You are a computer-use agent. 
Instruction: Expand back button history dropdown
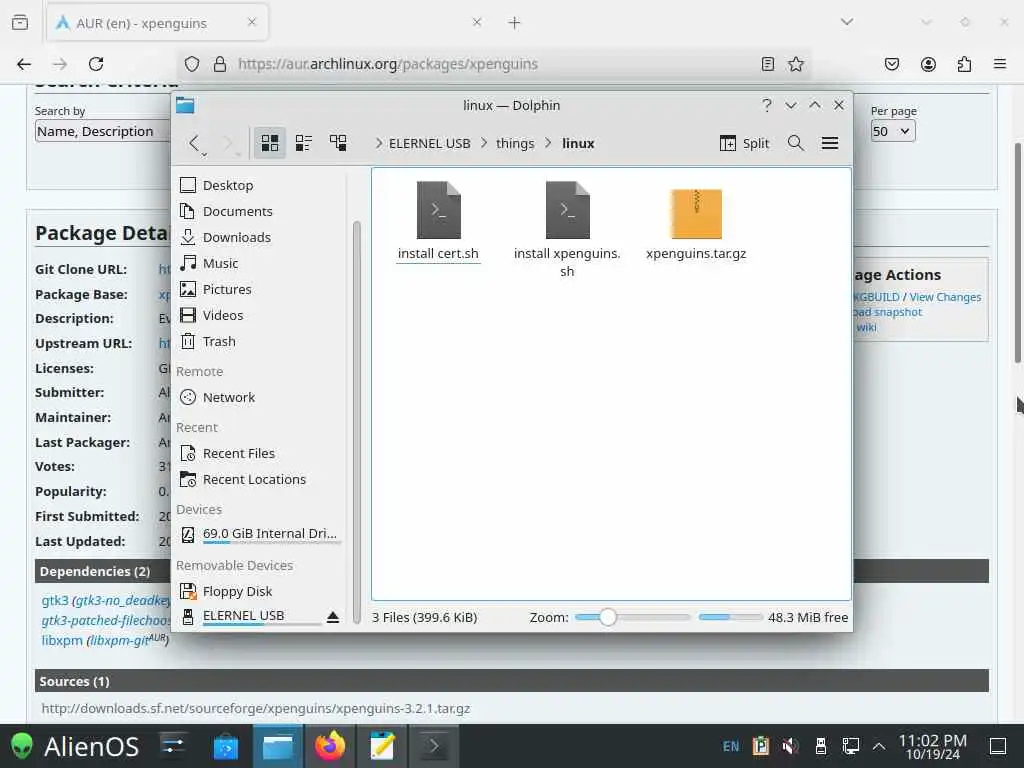(x=204, y=154)
